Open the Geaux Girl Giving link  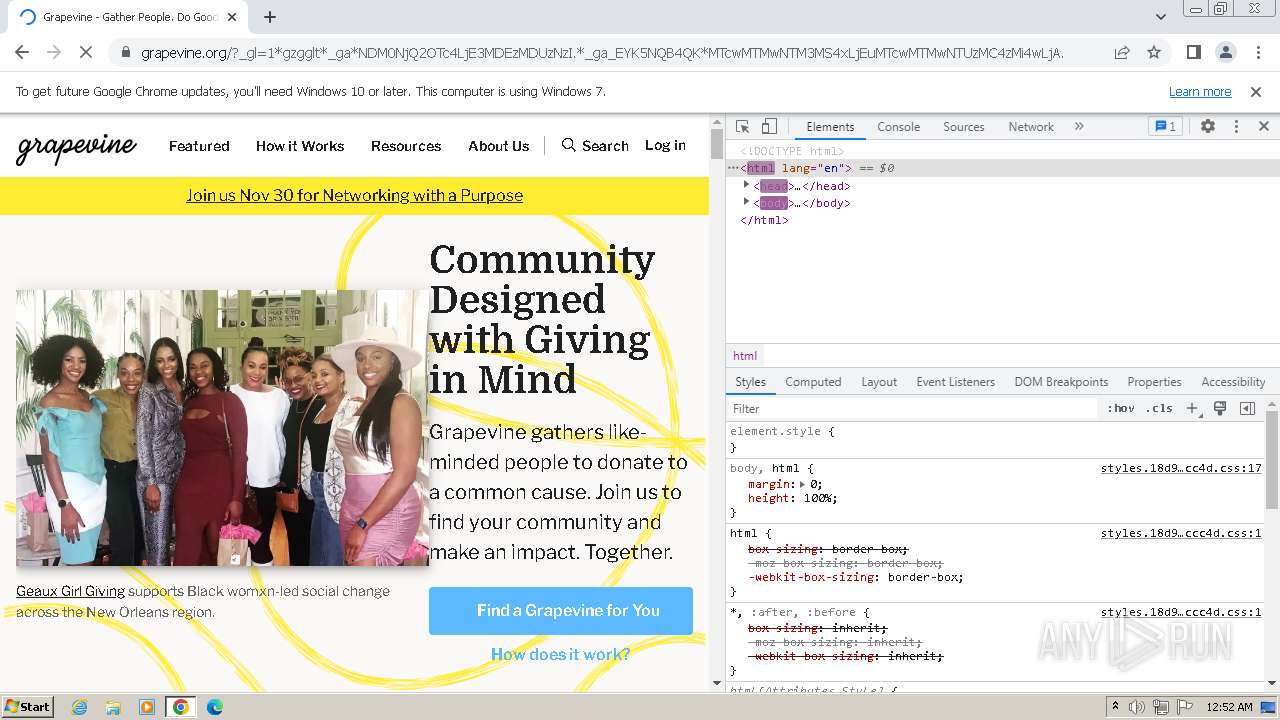[70, 591]
